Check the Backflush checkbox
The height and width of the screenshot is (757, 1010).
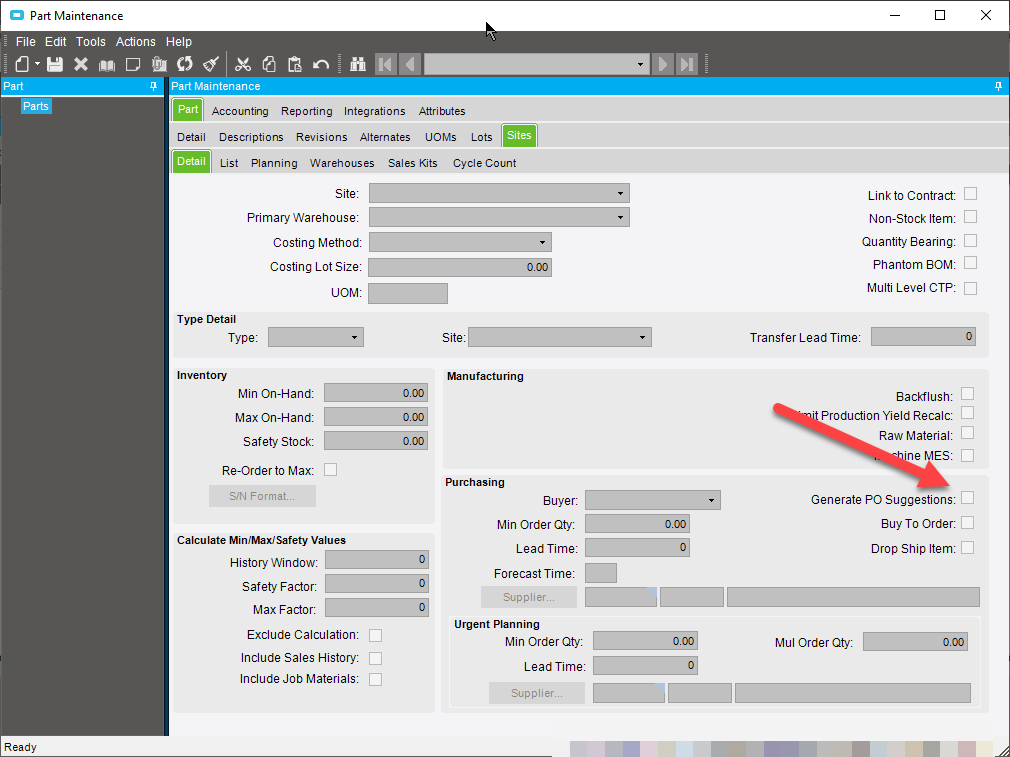pos(967,394)
